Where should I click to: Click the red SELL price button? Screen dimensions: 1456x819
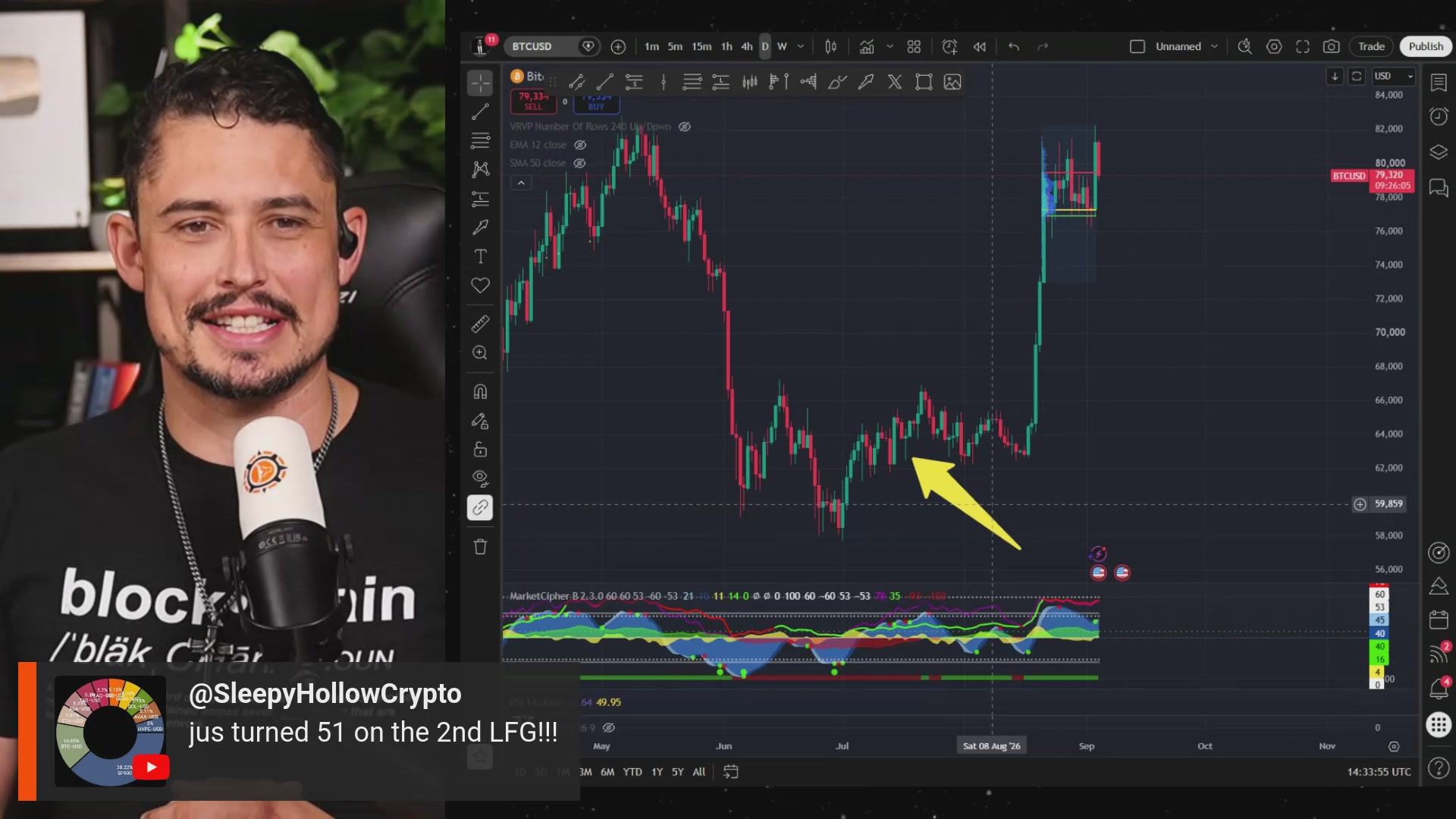point(533,102)
